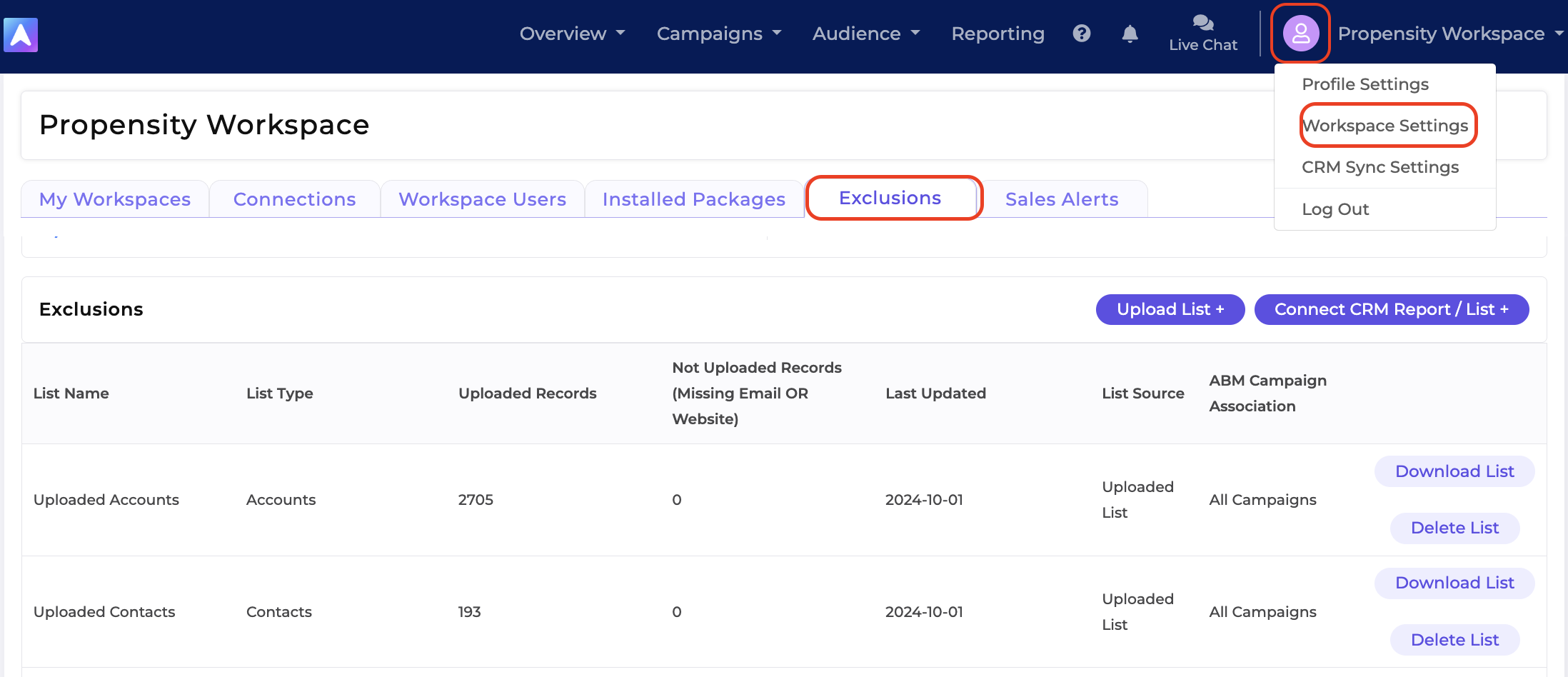
Task: Switch to the Connections tab
Action: click(294, 199)
